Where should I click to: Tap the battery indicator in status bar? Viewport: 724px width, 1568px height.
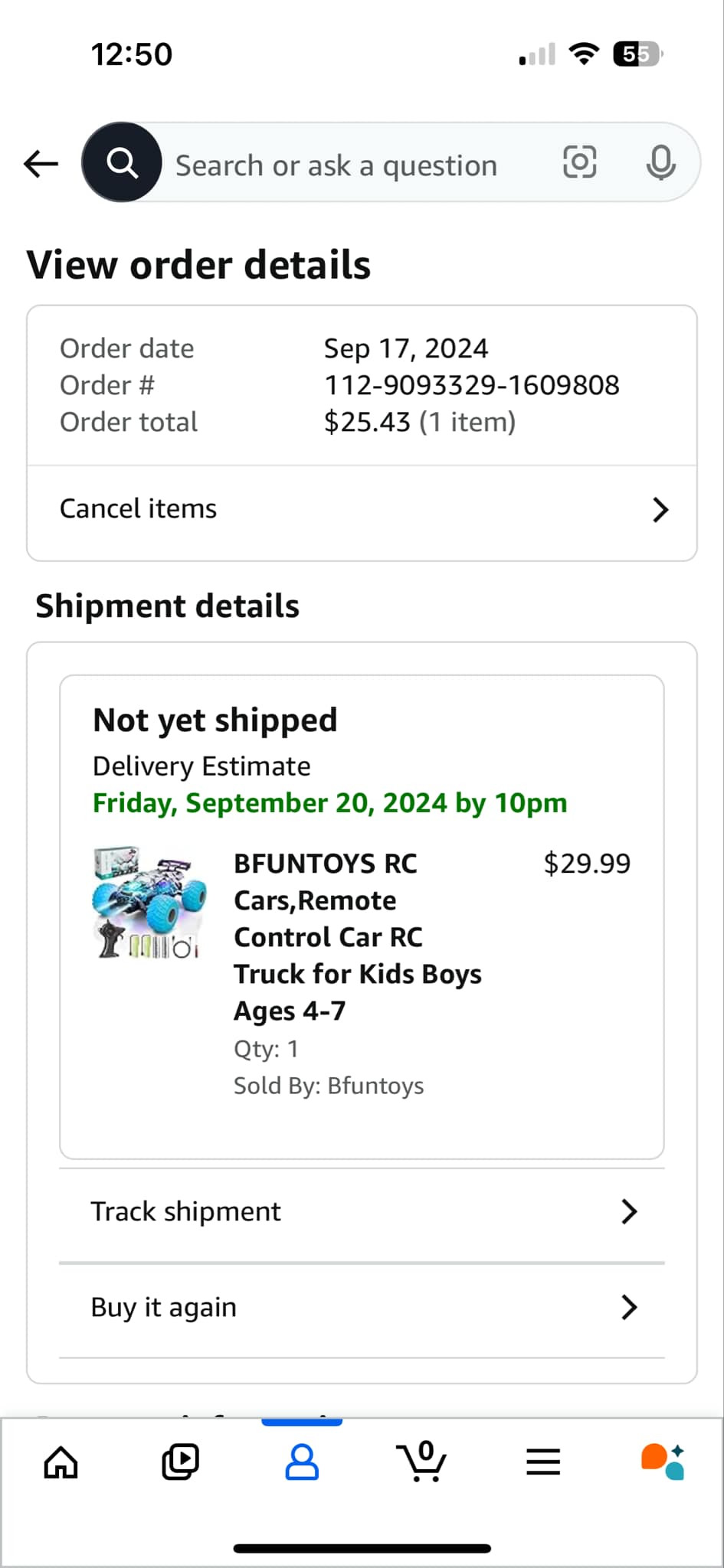coord(637,54)
